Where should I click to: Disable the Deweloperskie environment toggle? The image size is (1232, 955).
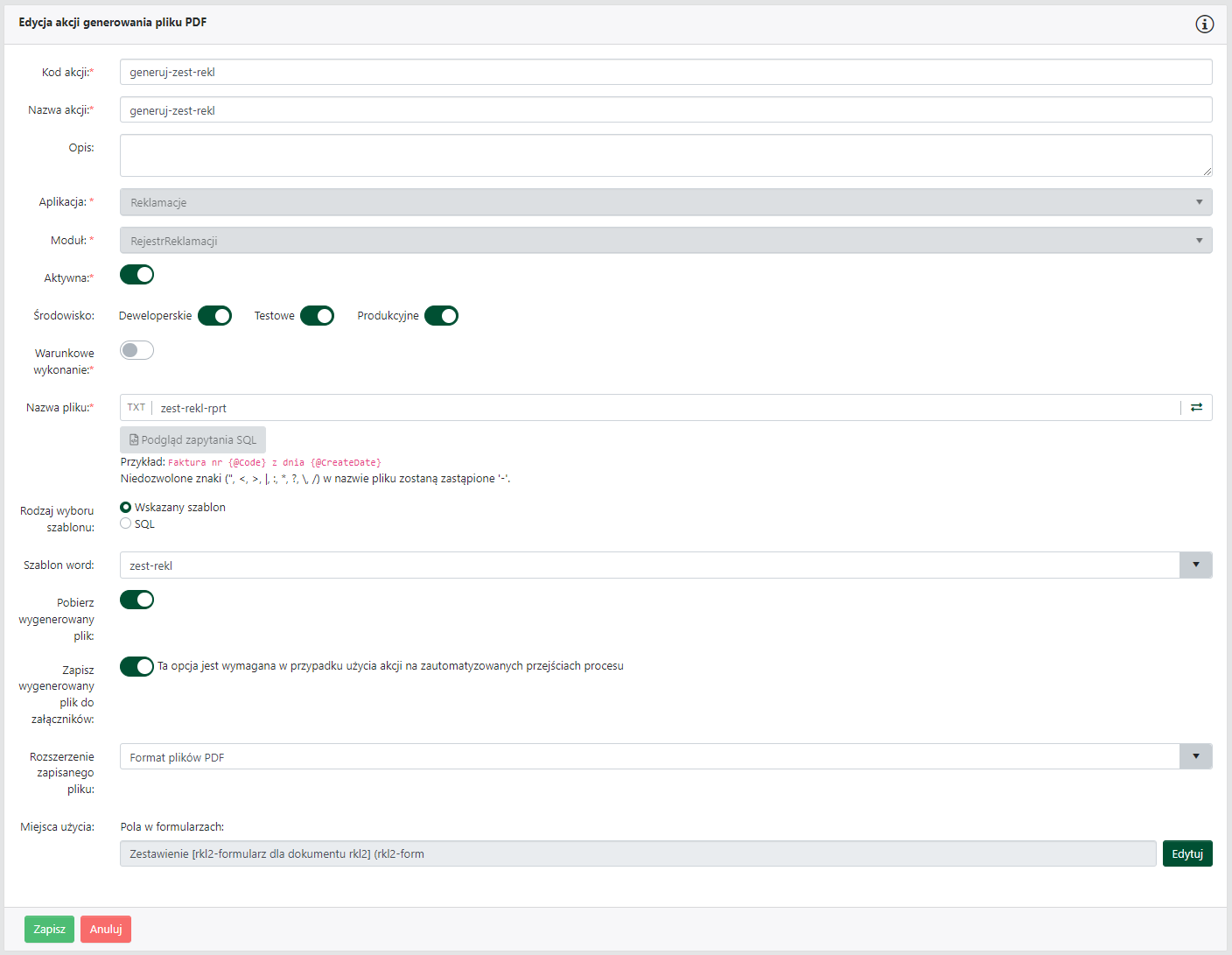click(x=214, y=316)
